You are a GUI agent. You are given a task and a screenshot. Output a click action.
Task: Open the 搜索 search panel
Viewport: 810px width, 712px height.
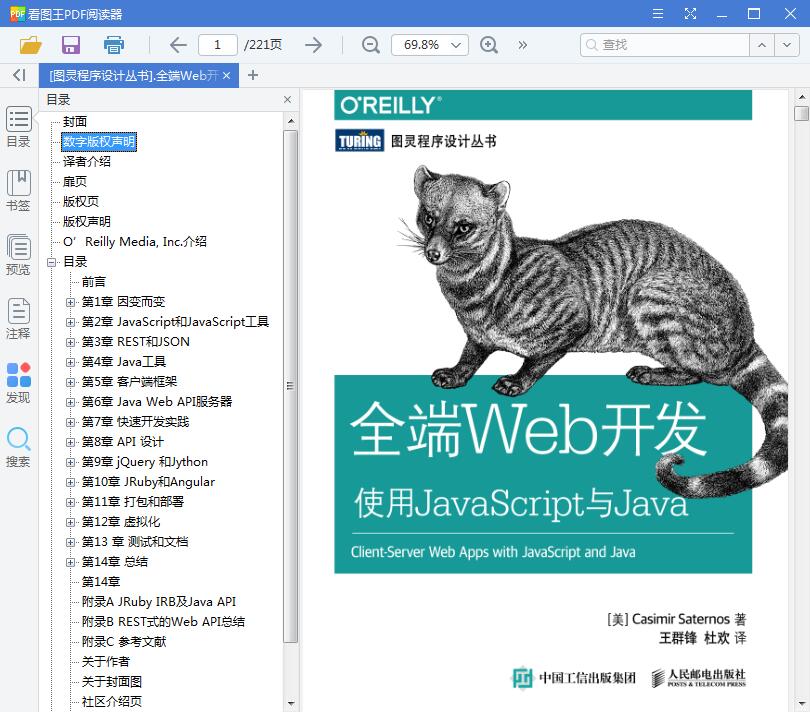[19, 447]
